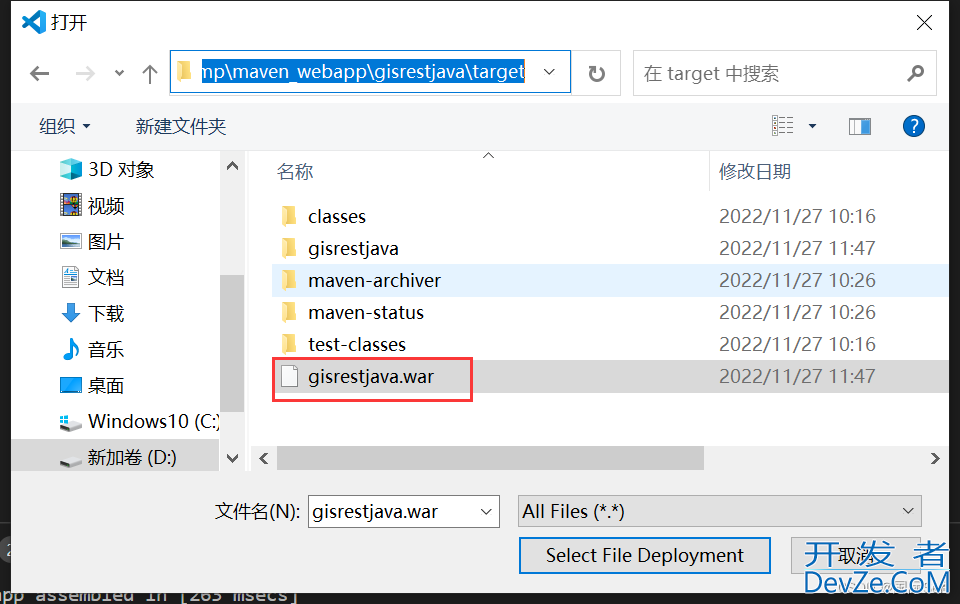This screenshot has width=960, height=604.
Task: Close the 打开 dialog
Action: (x=924, y=23)
